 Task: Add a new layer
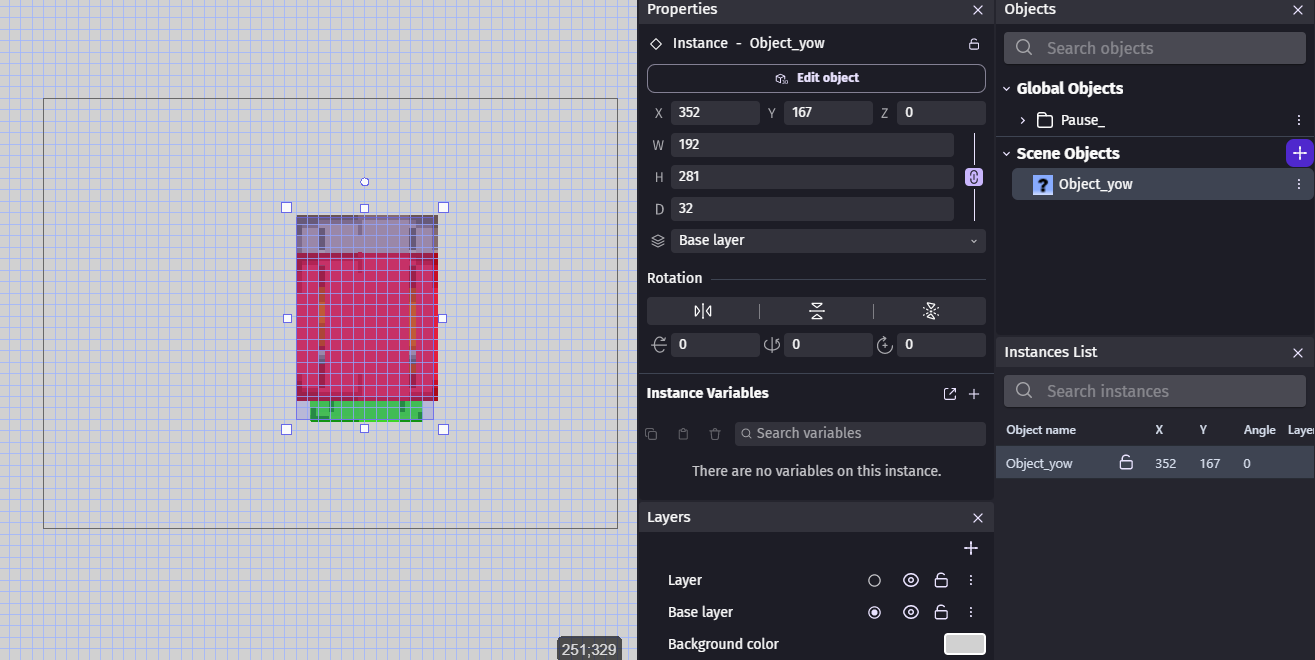pos(970,548)
